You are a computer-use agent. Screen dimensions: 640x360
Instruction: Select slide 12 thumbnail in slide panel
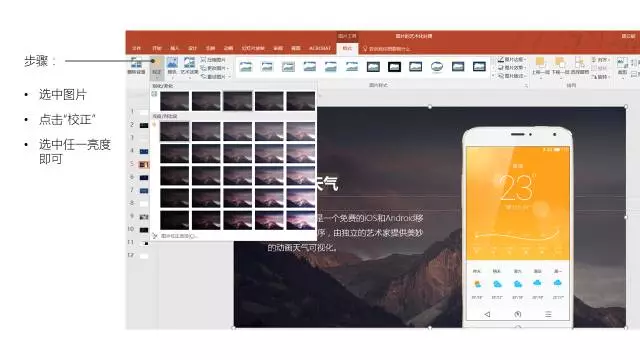144,256
